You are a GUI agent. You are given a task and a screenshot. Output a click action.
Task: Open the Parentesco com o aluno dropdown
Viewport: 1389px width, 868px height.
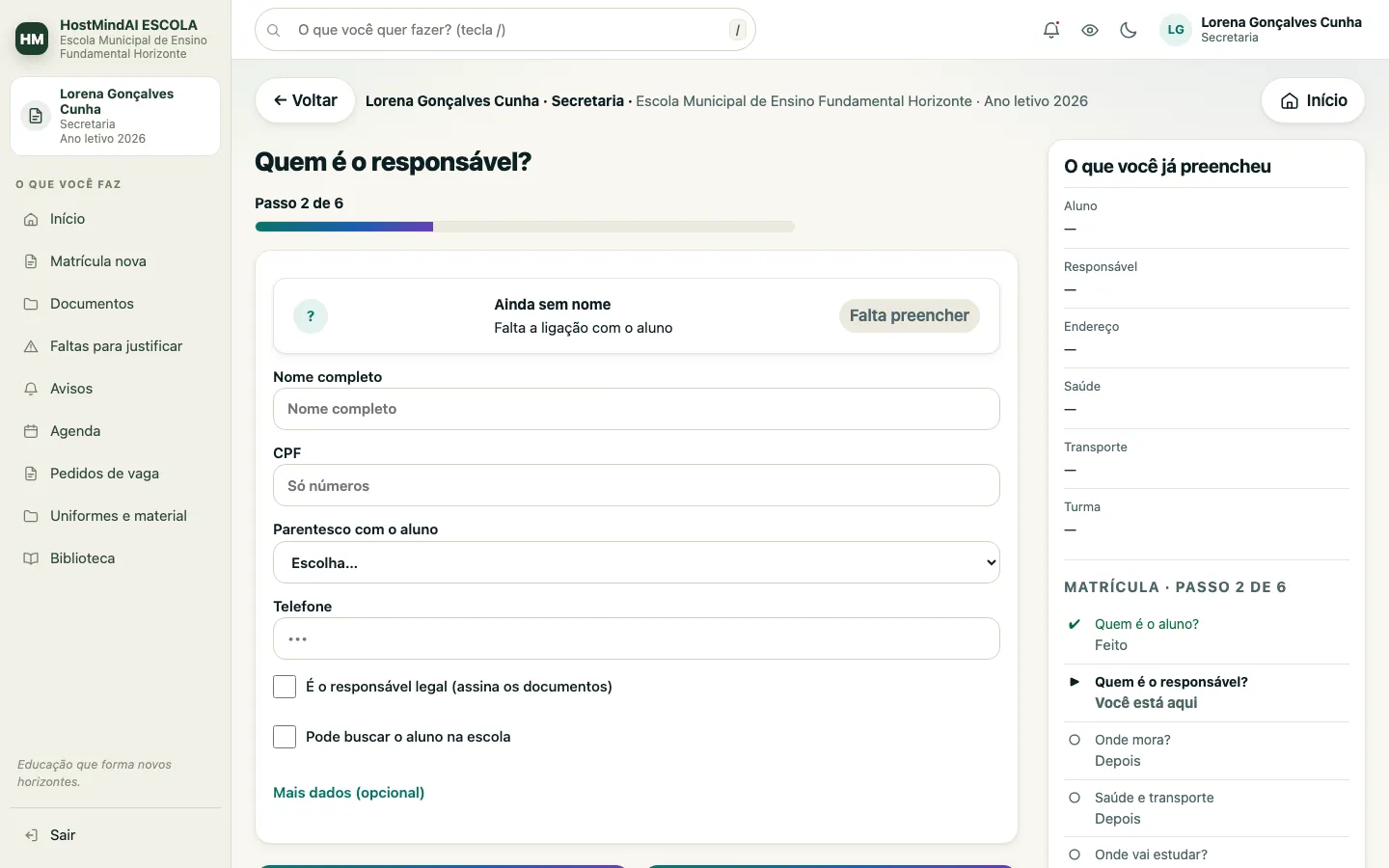click(x=637, y=562)
